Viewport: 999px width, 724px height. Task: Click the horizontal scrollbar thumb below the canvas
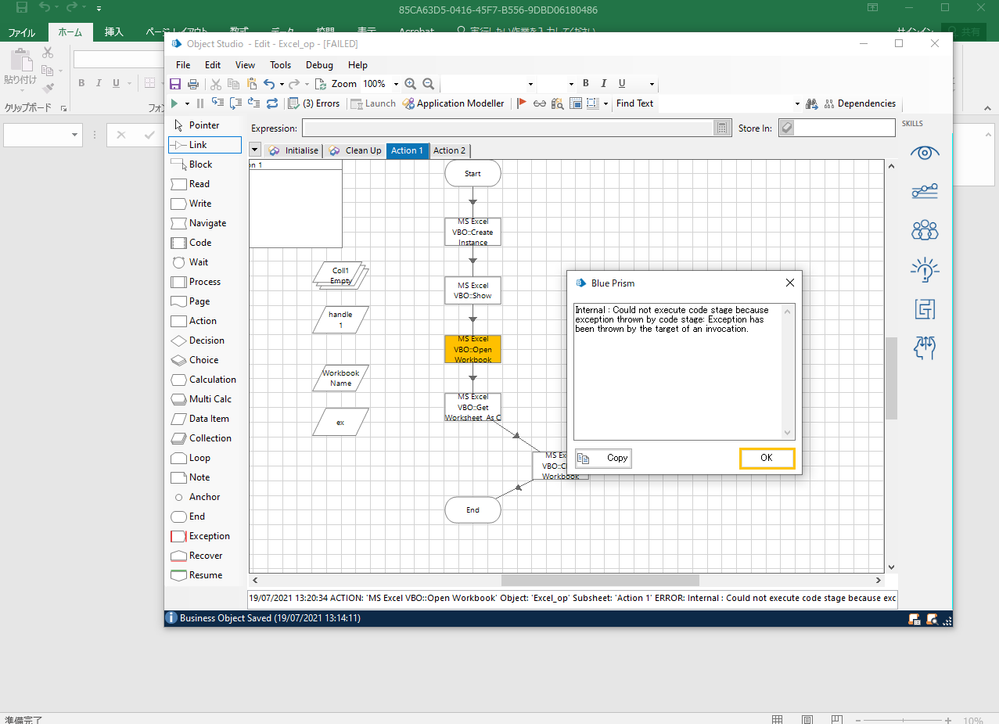coord(600,581)
